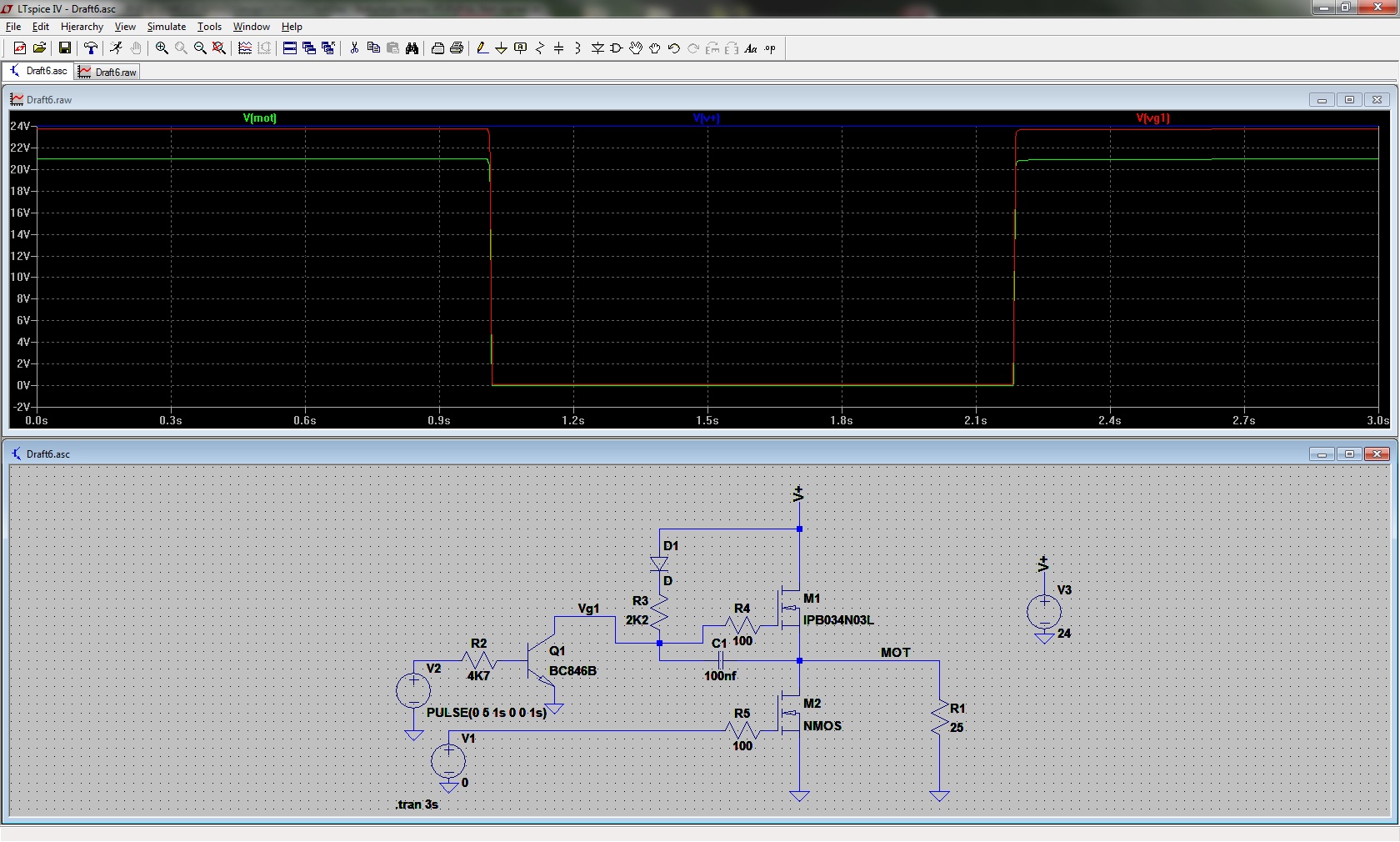Click the PULSE source V2 value text
This screenshot has height=842, width=1400.
[x=486, y=713]
